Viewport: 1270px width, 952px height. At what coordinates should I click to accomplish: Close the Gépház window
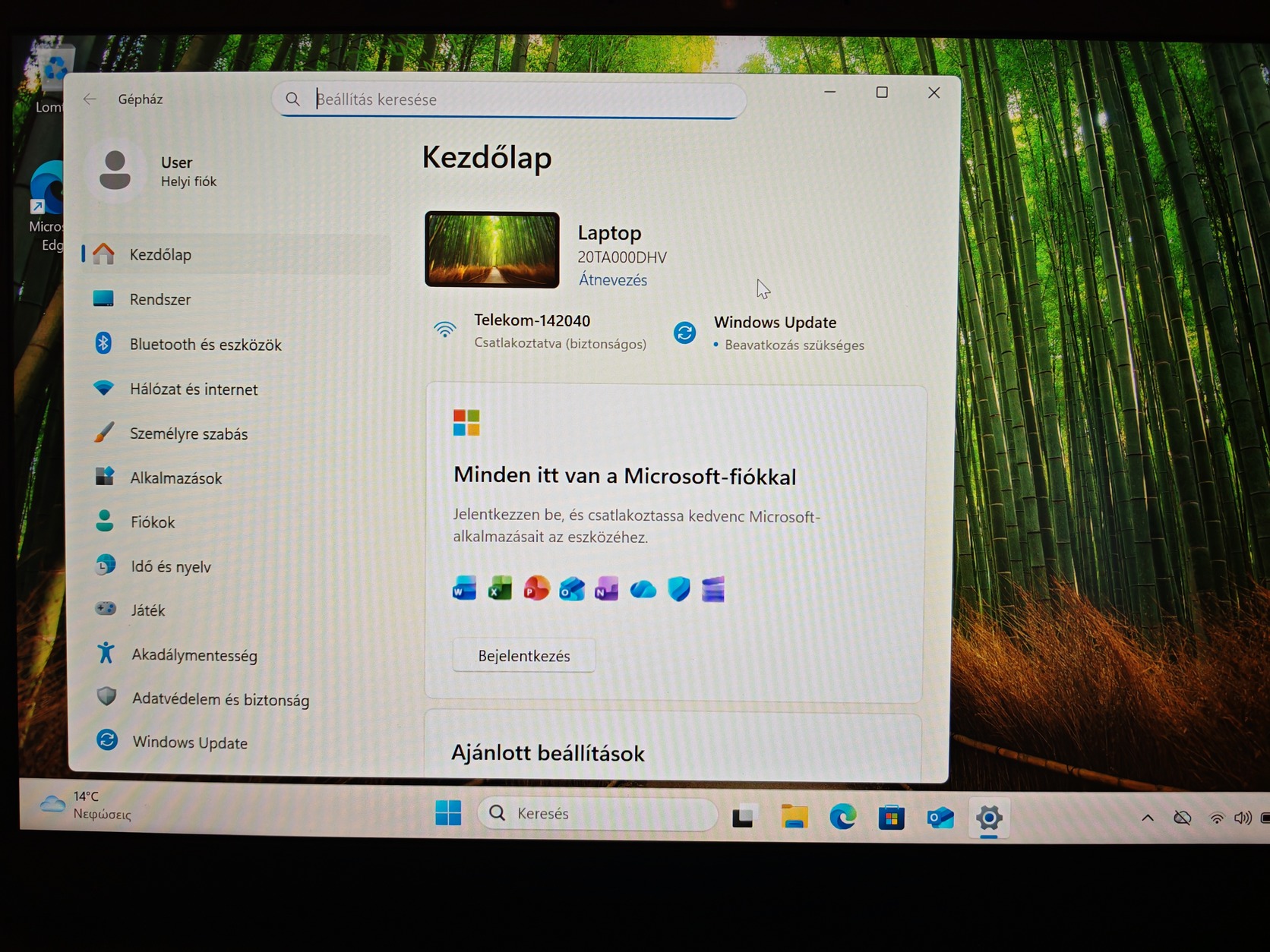click(934, 93)
